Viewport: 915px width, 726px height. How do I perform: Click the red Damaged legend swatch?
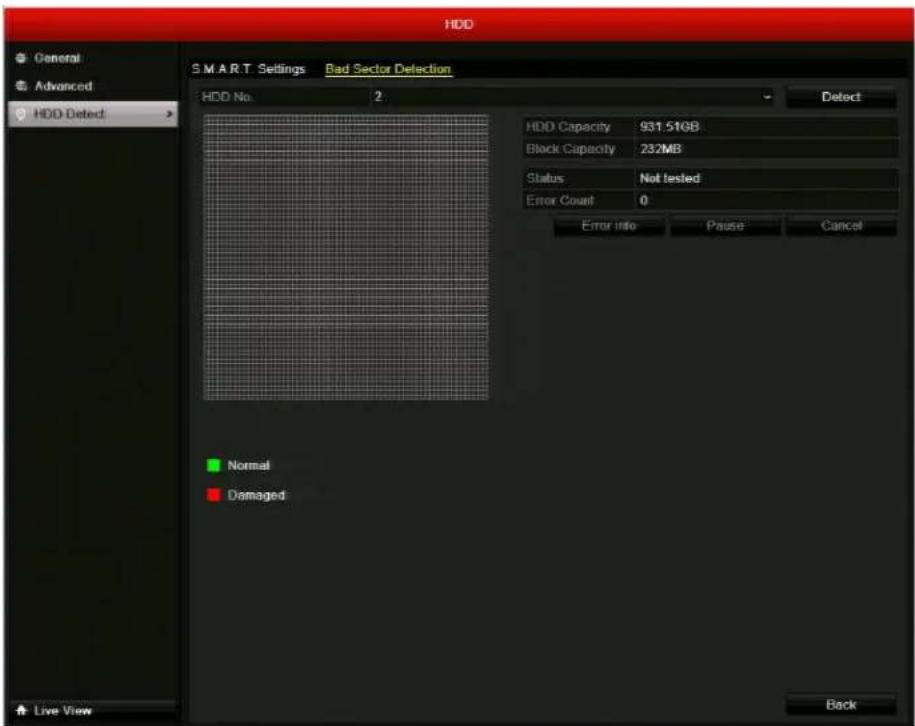pos(214,495)
